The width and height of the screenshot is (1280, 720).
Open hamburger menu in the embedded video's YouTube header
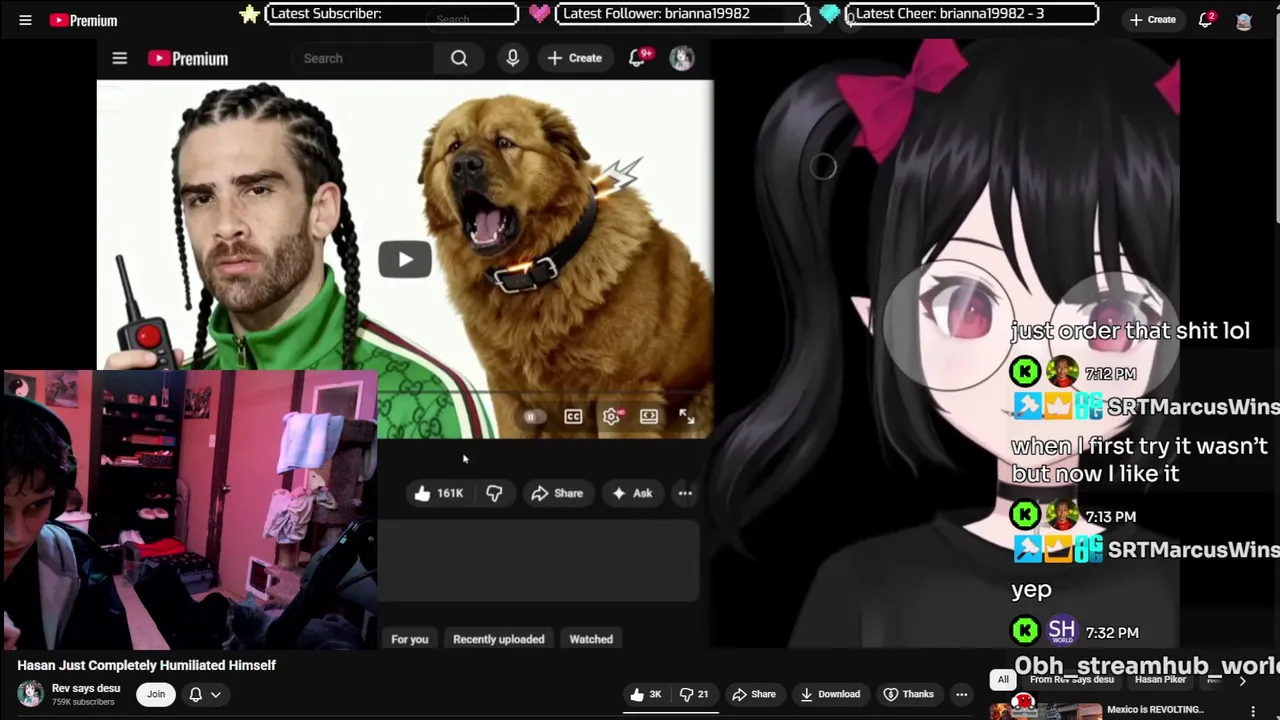(120, 58)
